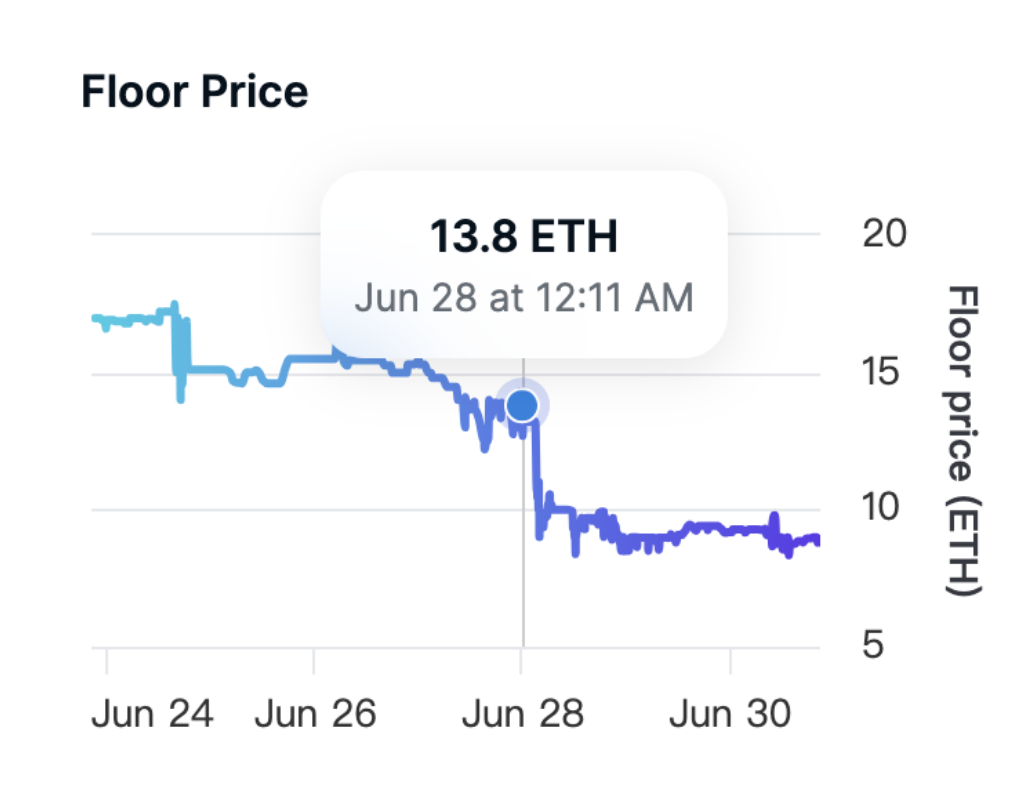Screen dimensions: 1036x796
Task: Click the tick mark above the Jun 30 label
Action: point(731,660)
